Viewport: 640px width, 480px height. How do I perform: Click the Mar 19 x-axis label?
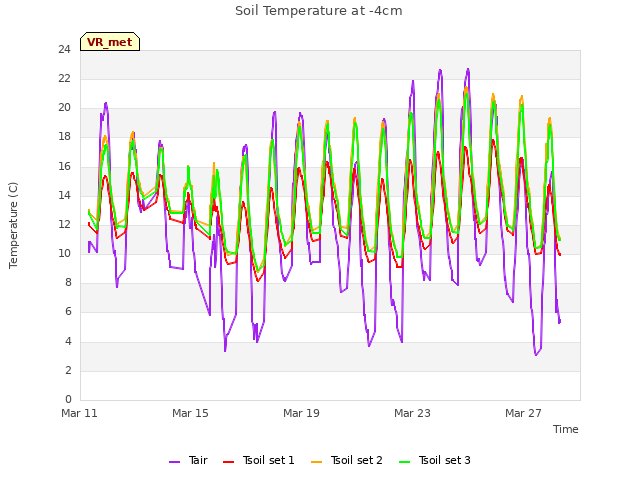point(301,413)
